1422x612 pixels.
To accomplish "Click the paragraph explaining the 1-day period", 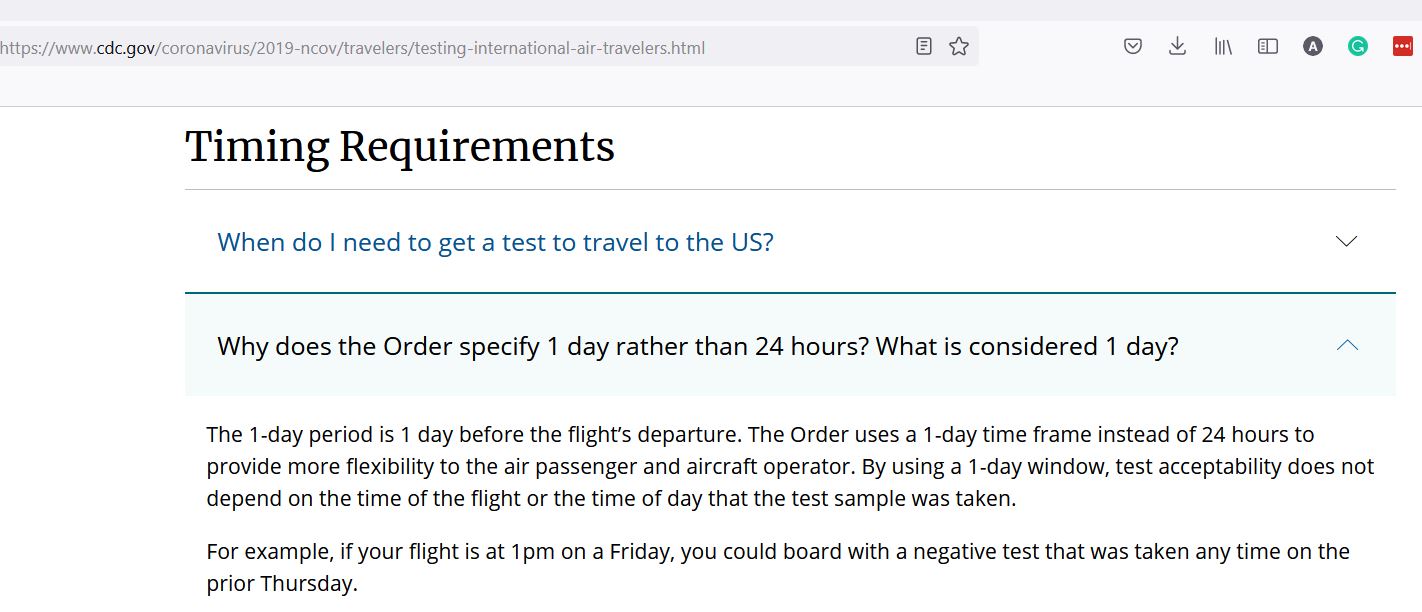I will pyautogui.click(x=790, y=466).
